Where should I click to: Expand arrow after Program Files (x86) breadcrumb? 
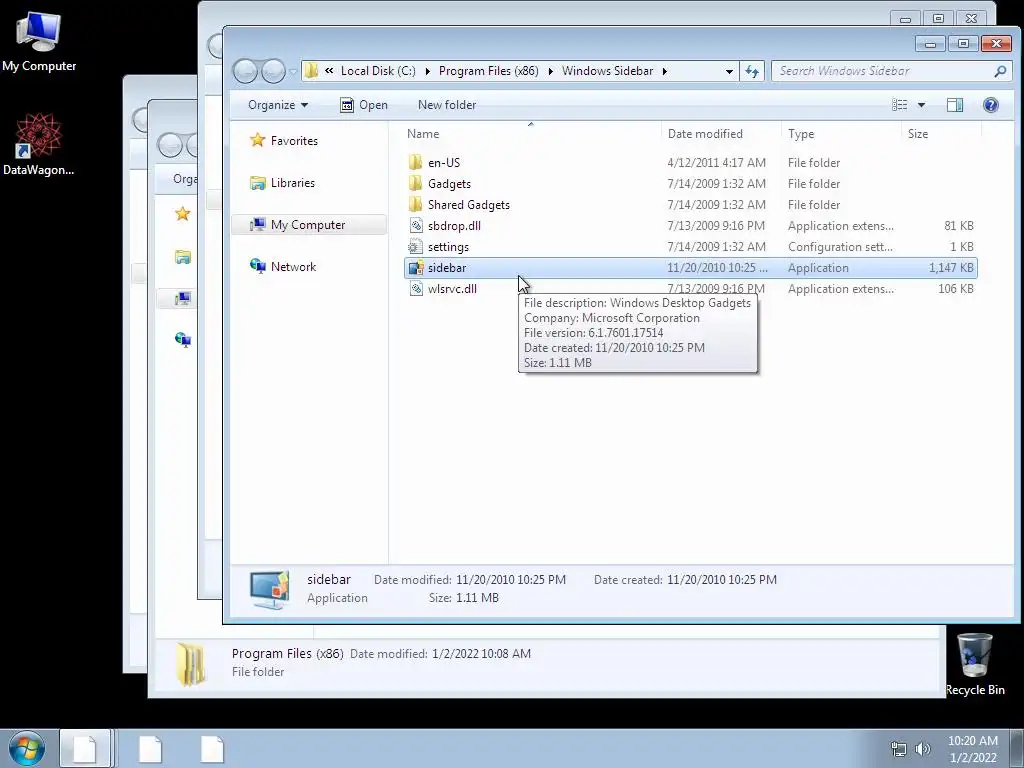click(550, 71)
